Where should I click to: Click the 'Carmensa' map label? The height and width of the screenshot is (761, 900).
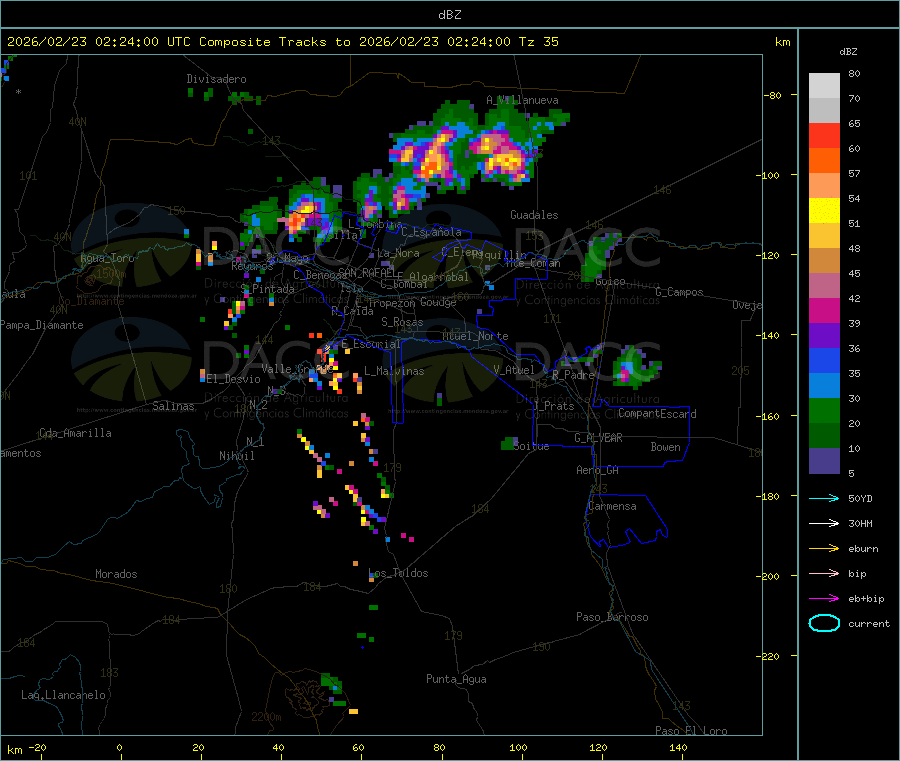[612, 506]
